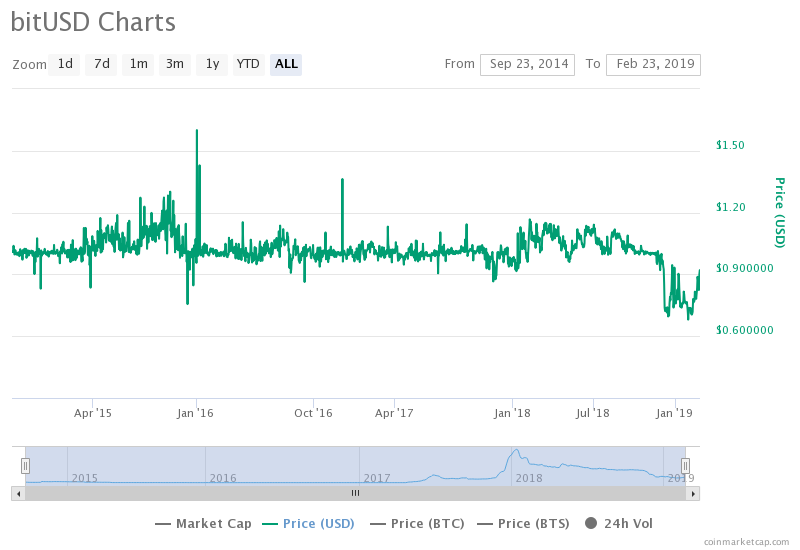This screenshot has height=550, width=800.
Task: Set zoom range to 1d
Action: (x=64, y=64)
